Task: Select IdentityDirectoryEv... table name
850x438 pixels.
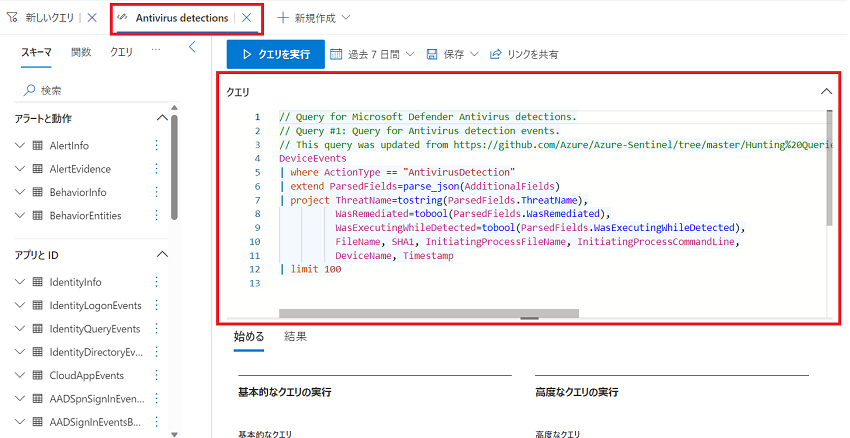Action: click(x=96, y=352)
